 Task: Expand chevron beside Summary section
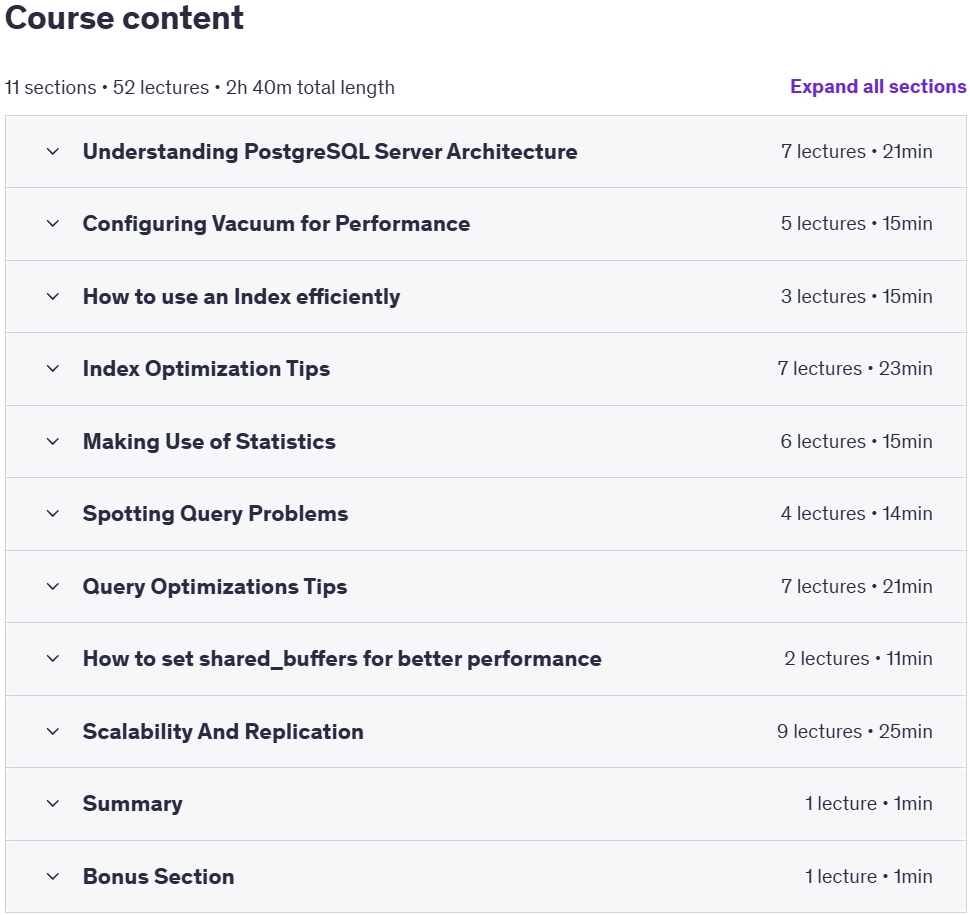pyautogui.click(x=53, y=804)
